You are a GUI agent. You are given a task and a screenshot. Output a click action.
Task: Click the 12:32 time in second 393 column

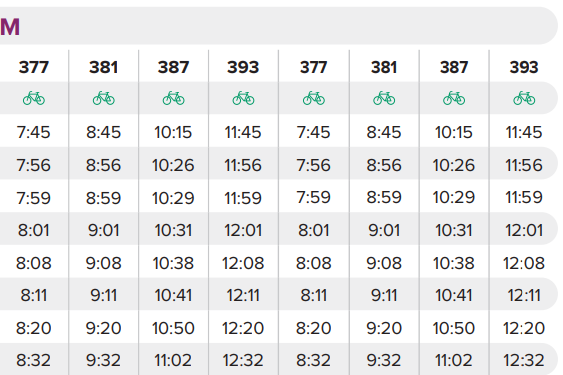[524, 360]
